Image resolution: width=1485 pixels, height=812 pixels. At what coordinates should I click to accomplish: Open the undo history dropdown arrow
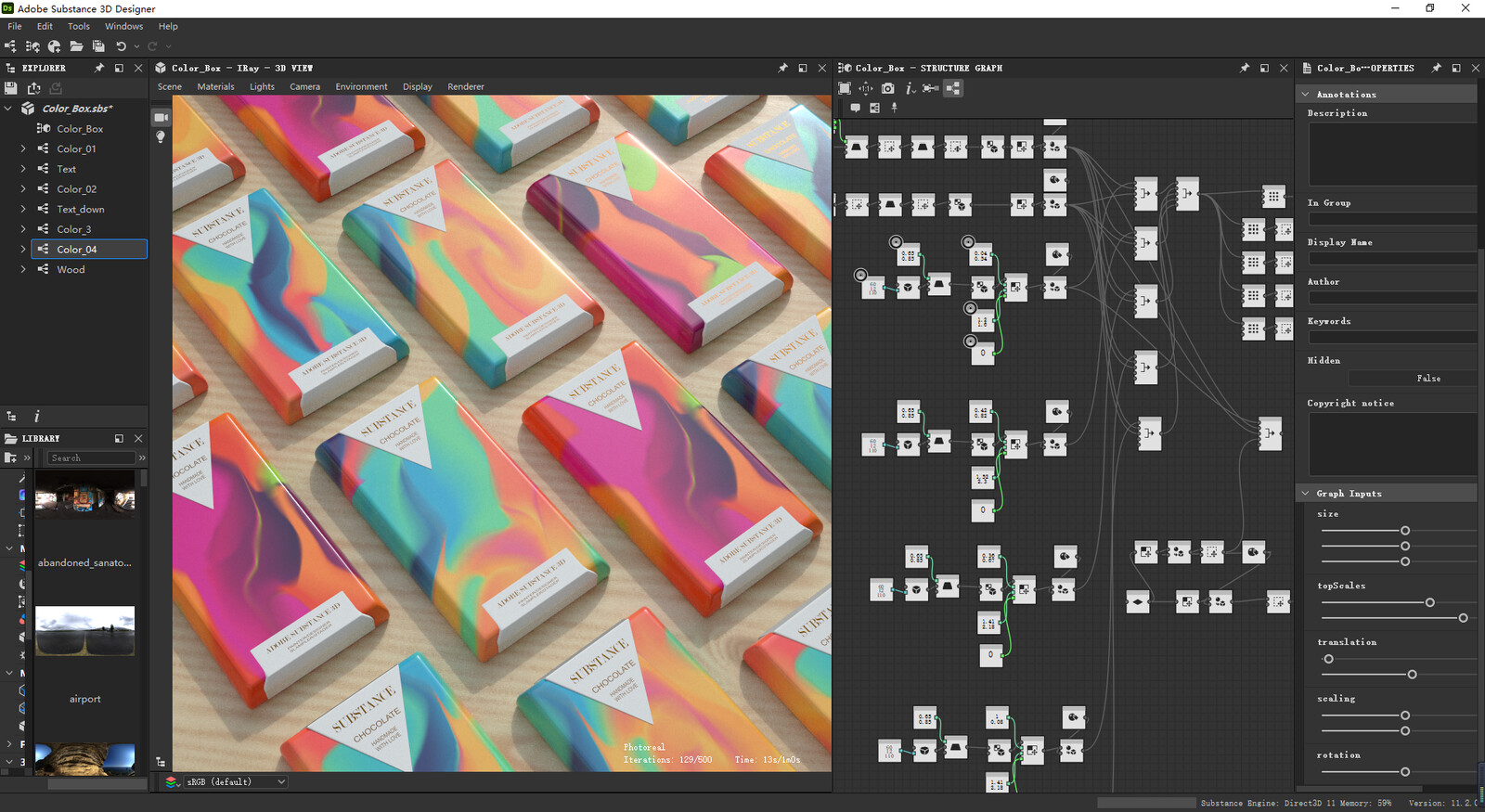tap(136, 46)
